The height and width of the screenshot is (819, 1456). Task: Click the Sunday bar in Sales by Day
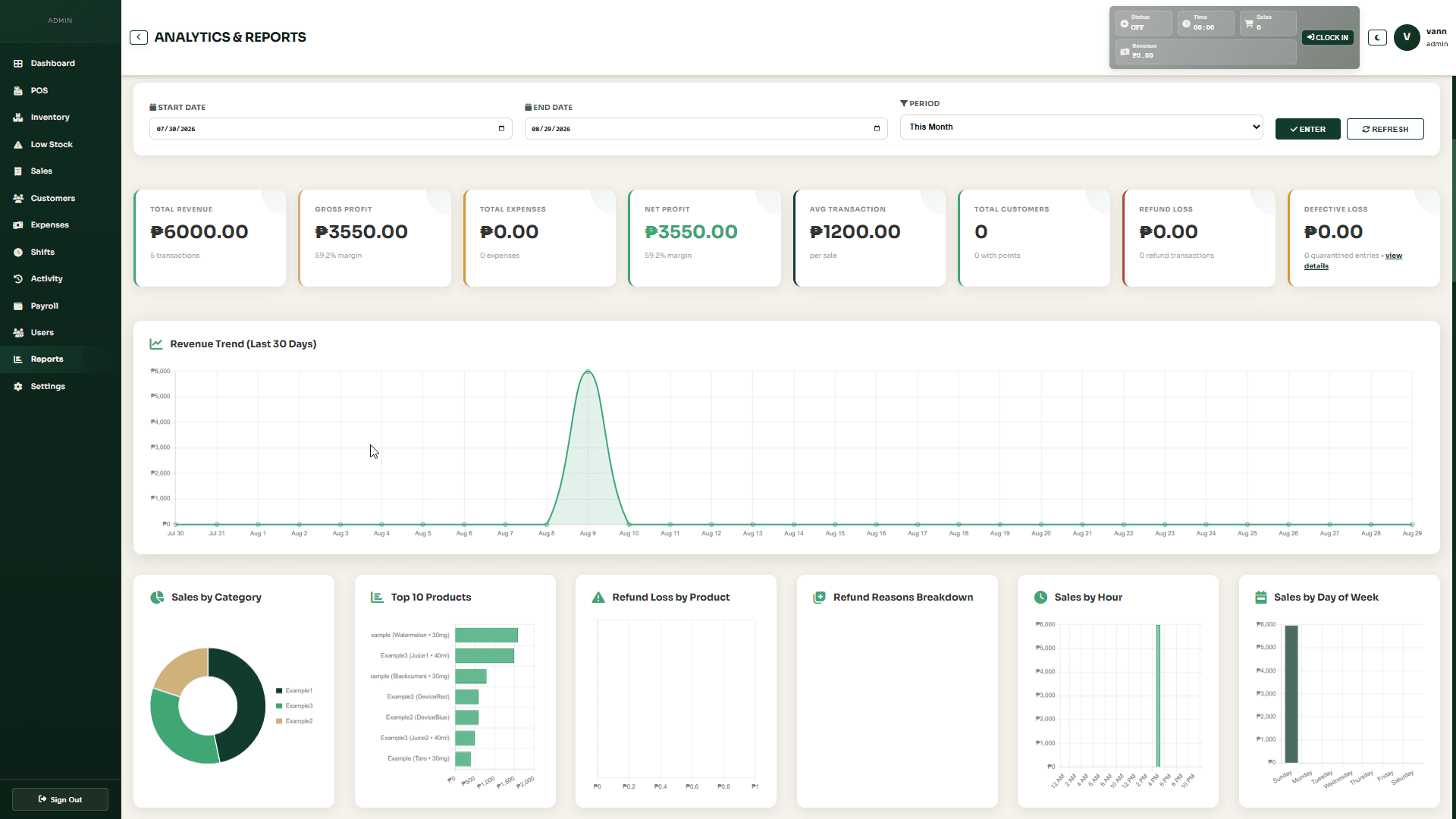1291,694
